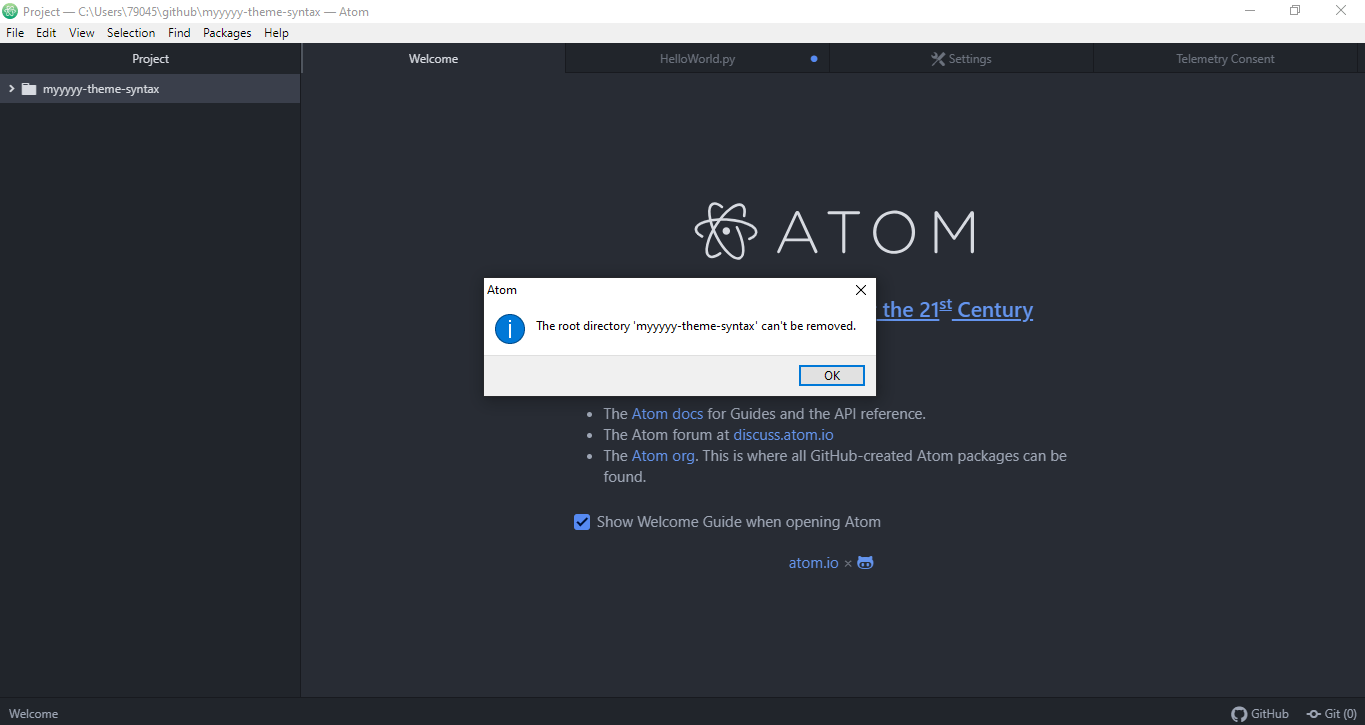The width and height of the screenshot is (1365, 725).
Task: Click the Atom app icon in title bar
Action: pyautogui.click(x=11, y=11)
